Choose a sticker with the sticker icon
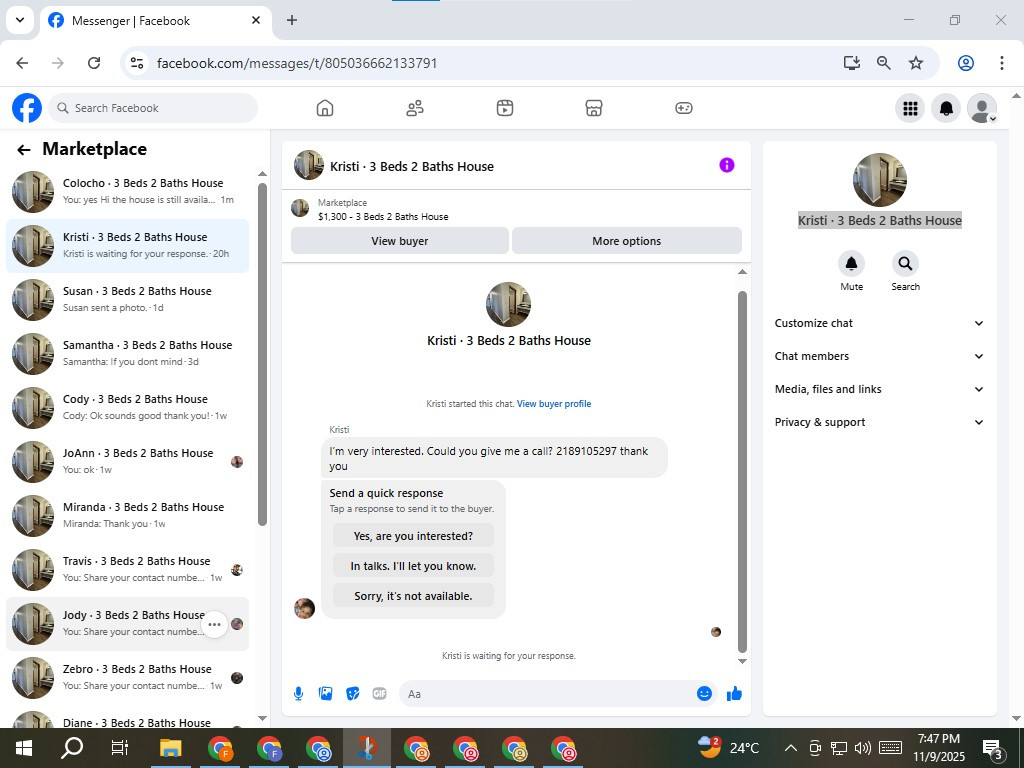This screenshot has width=1024, height=768. coord(353,694)
